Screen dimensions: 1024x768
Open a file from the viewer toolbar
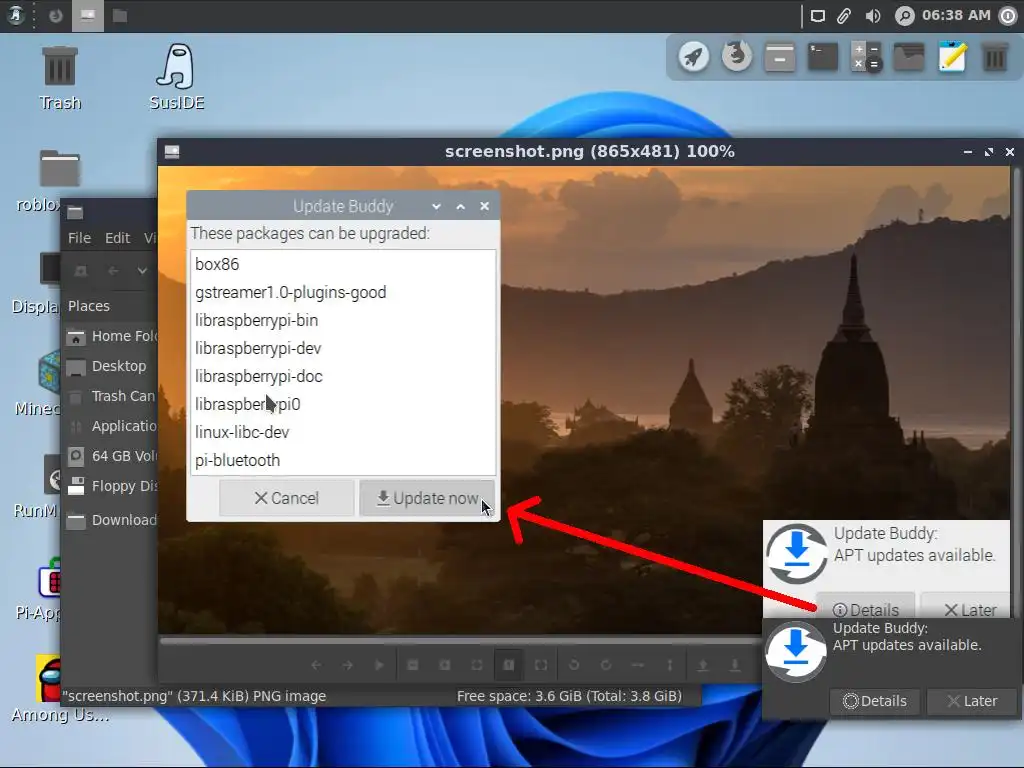[x=703, y=665]
